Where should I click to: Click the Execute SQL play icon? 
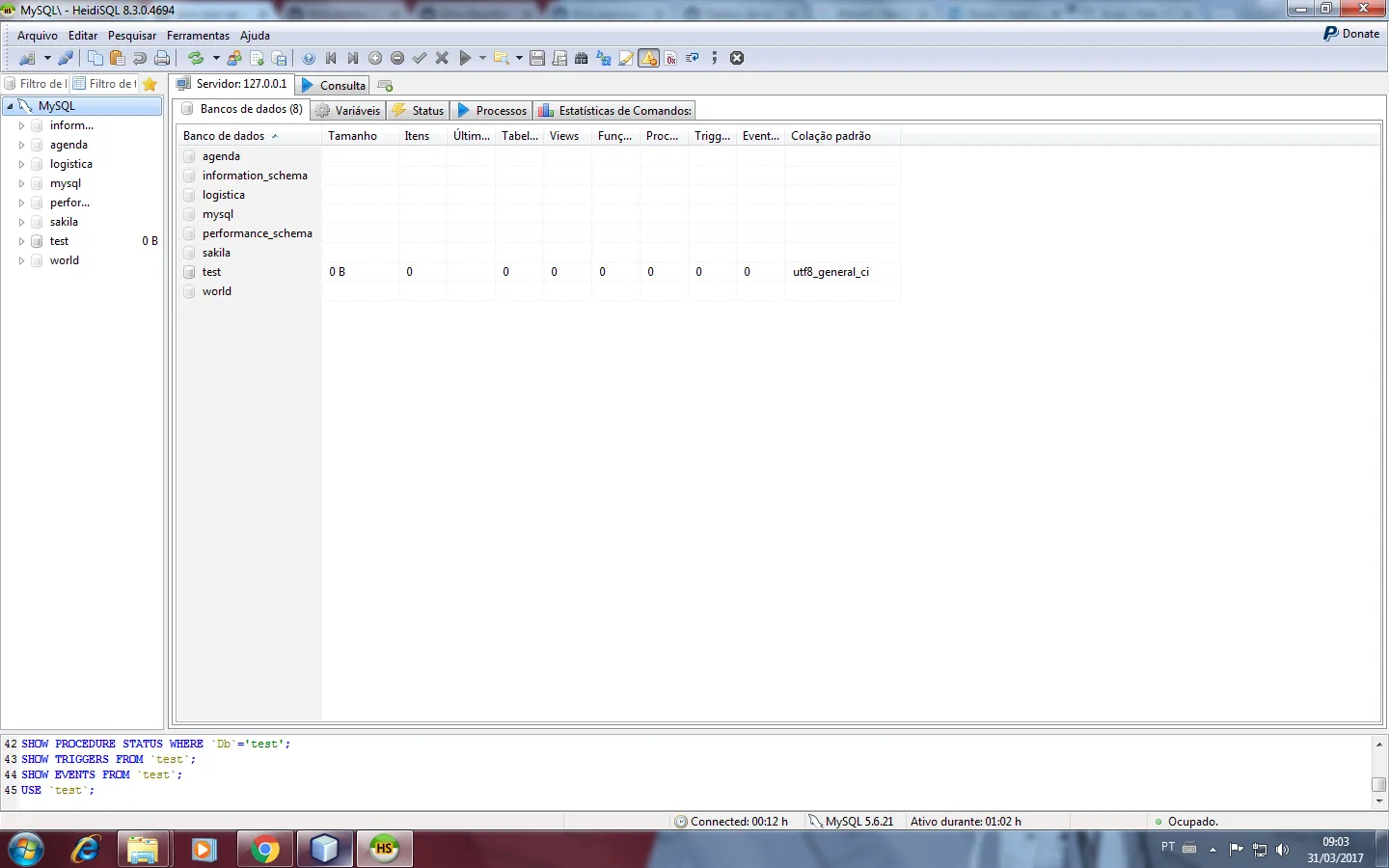click(x=465, y=58)
